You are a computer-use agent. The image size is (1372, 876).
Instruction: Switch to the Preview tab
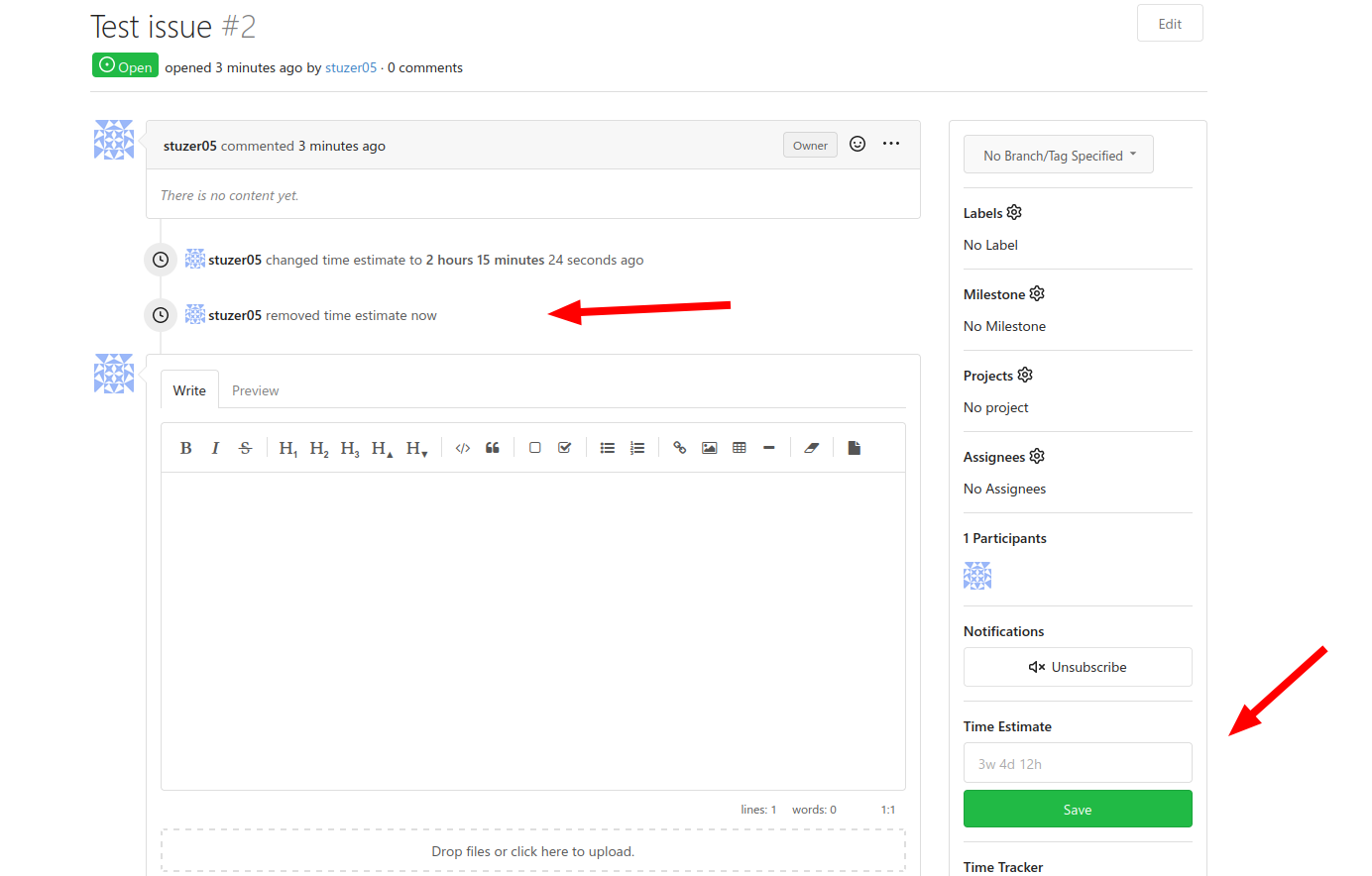click(x=255, y=390)
